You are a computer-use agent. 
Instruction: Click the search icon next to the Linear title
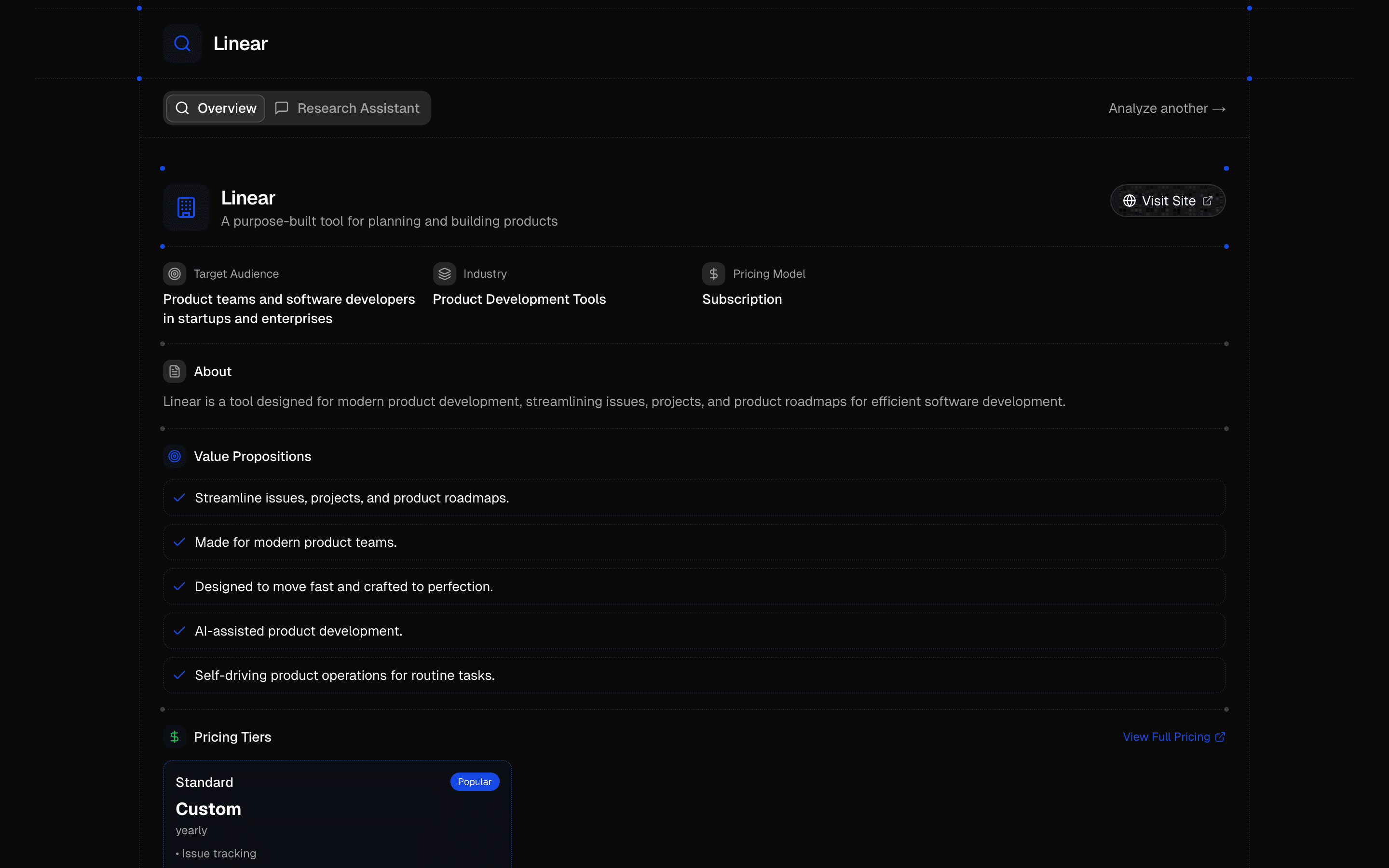click(182, 43)
